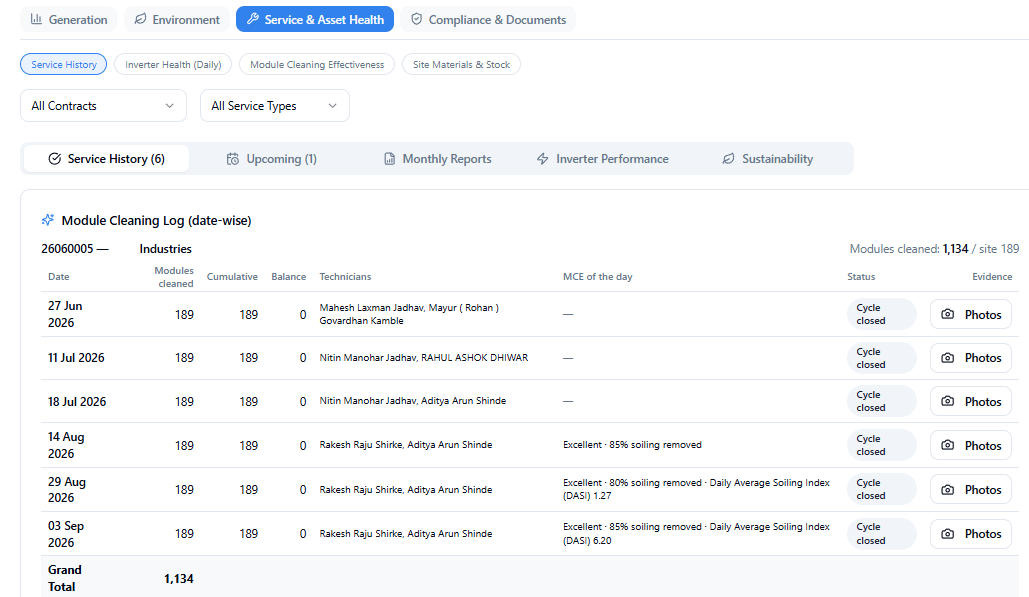Click the camera icon for 29 Aug 2026

pyautogui.click(x=948, y=489)
